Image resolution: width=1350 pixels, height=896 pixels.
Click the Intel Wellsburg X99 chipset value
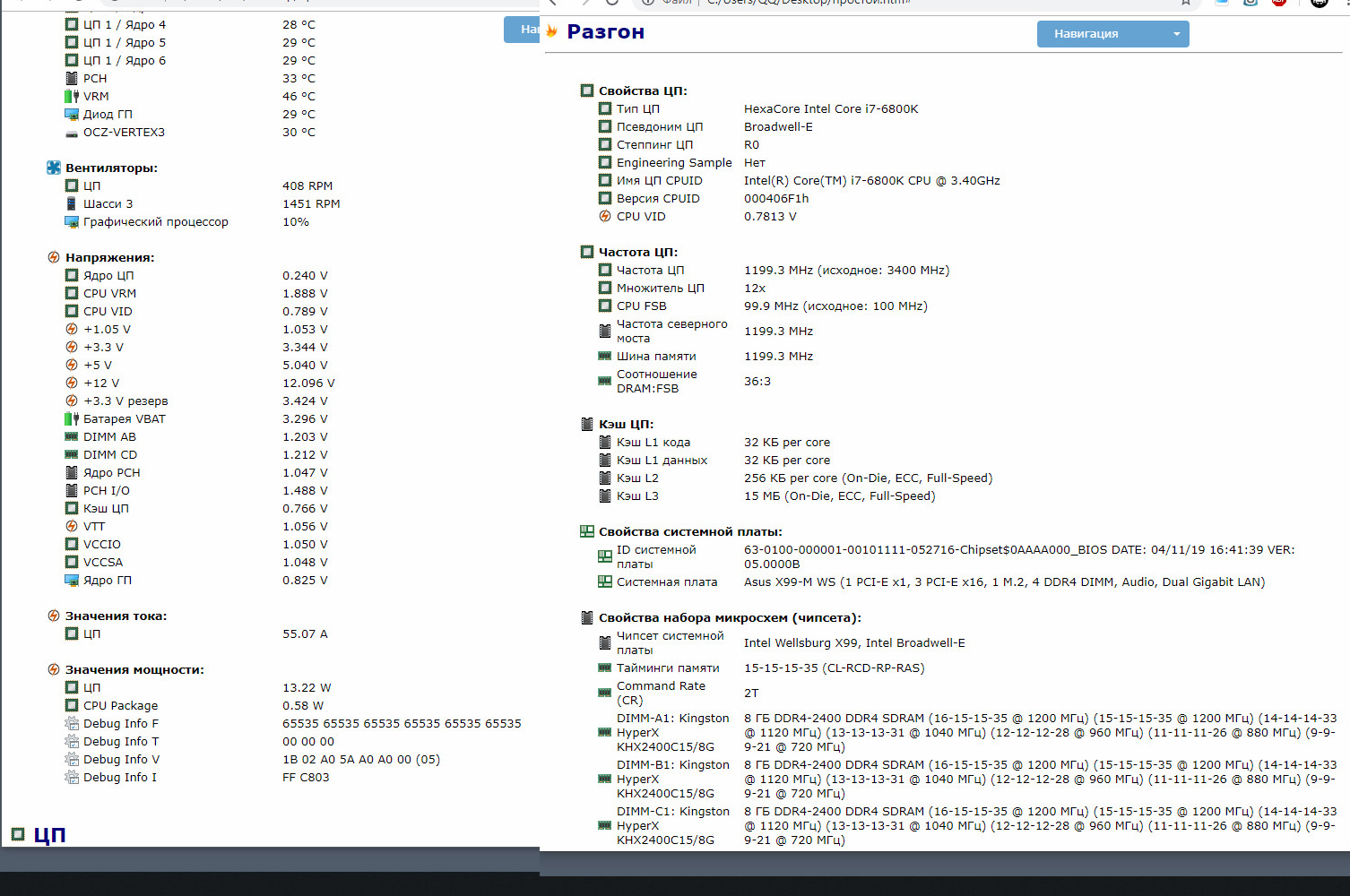pos(854,642)
